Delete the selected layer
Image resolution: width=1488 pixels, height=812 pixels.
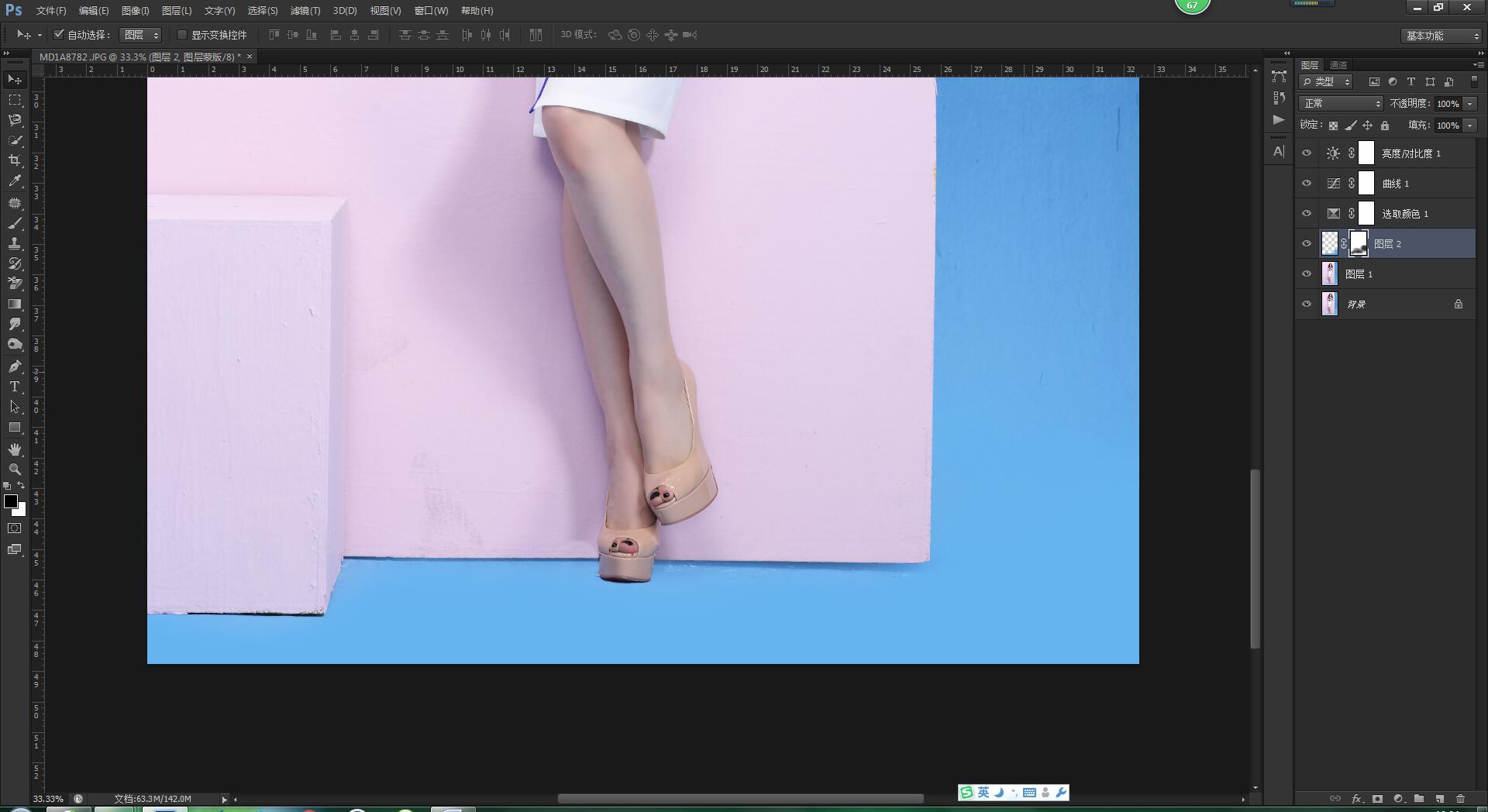[1461, 798]
